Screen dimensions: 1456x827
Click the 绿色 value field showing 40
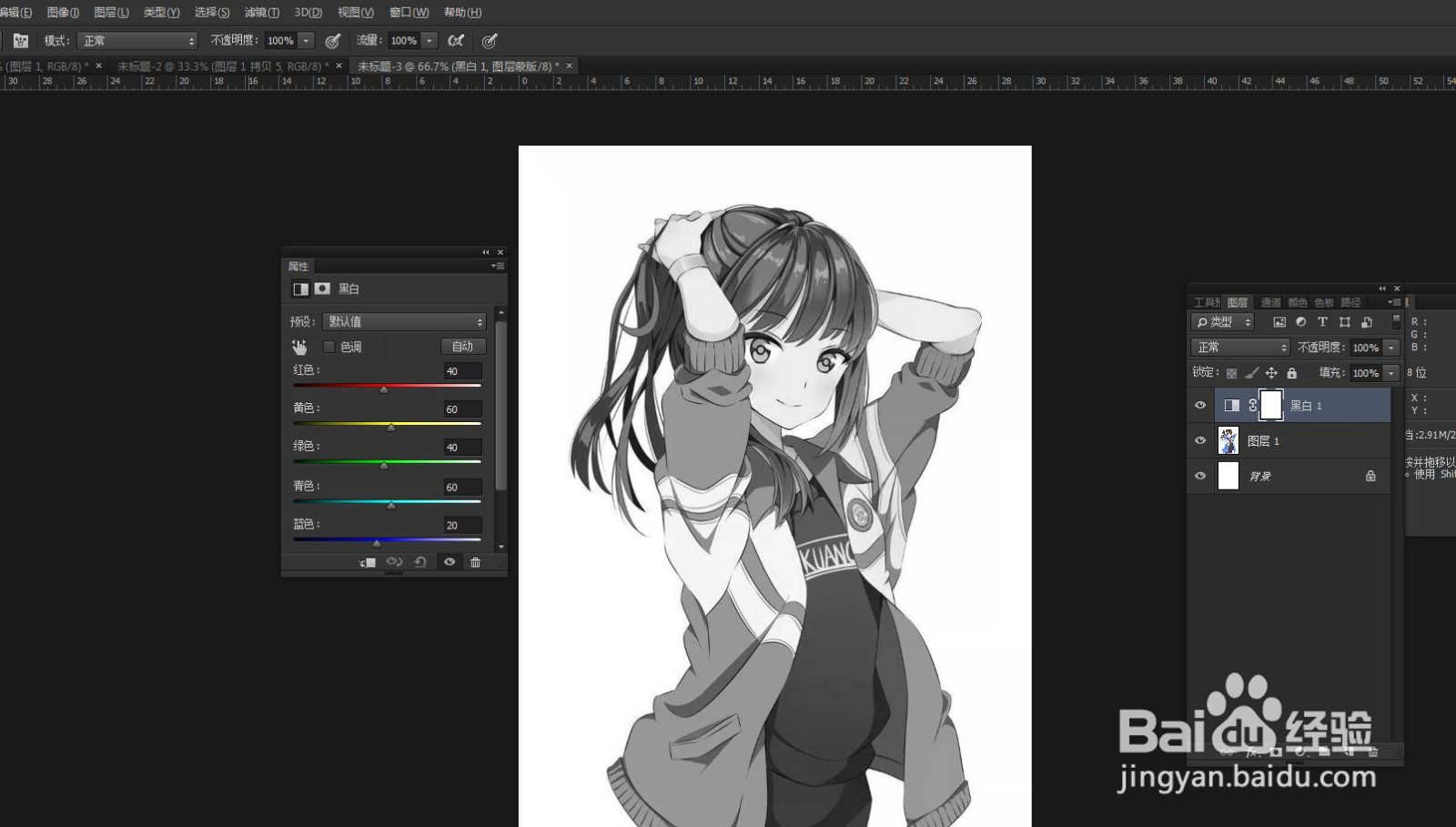(x=462, y=448)
